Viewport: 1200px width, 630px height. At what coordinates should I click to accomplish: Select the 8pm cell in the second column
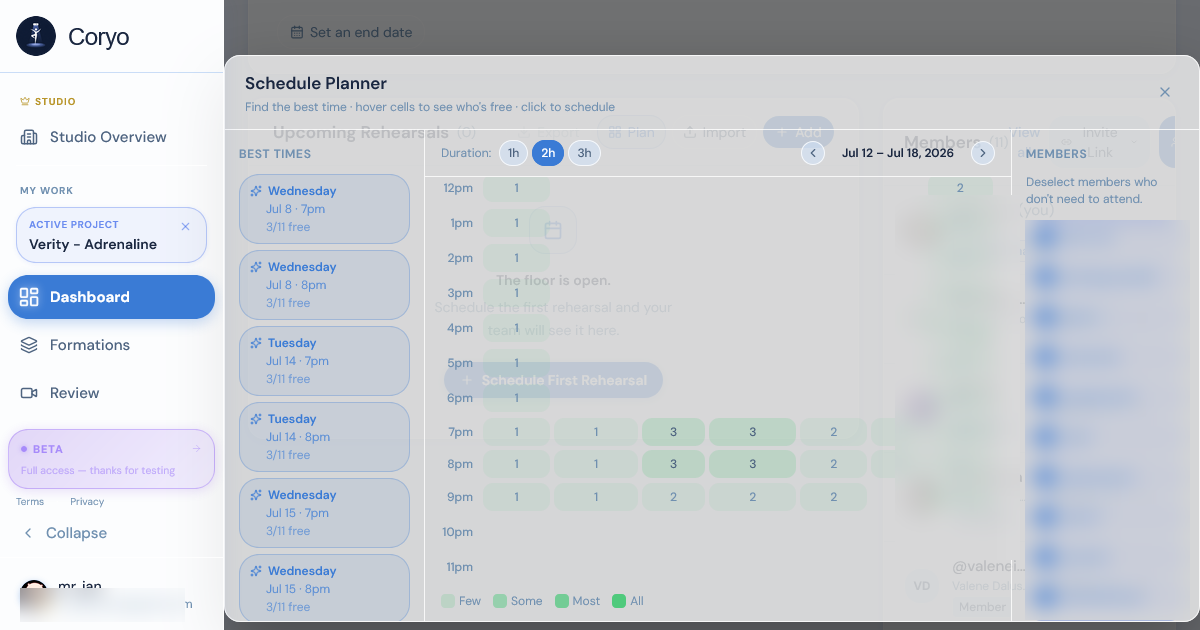click(x=596, y=464)
